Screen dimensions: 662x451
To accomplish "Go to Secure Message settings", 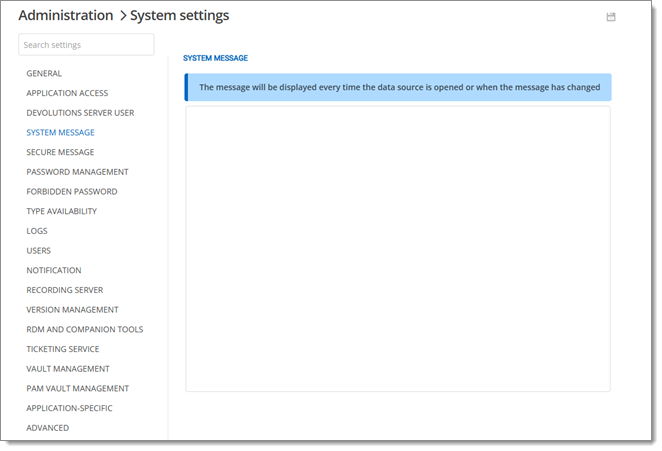I will pos(60,152).
